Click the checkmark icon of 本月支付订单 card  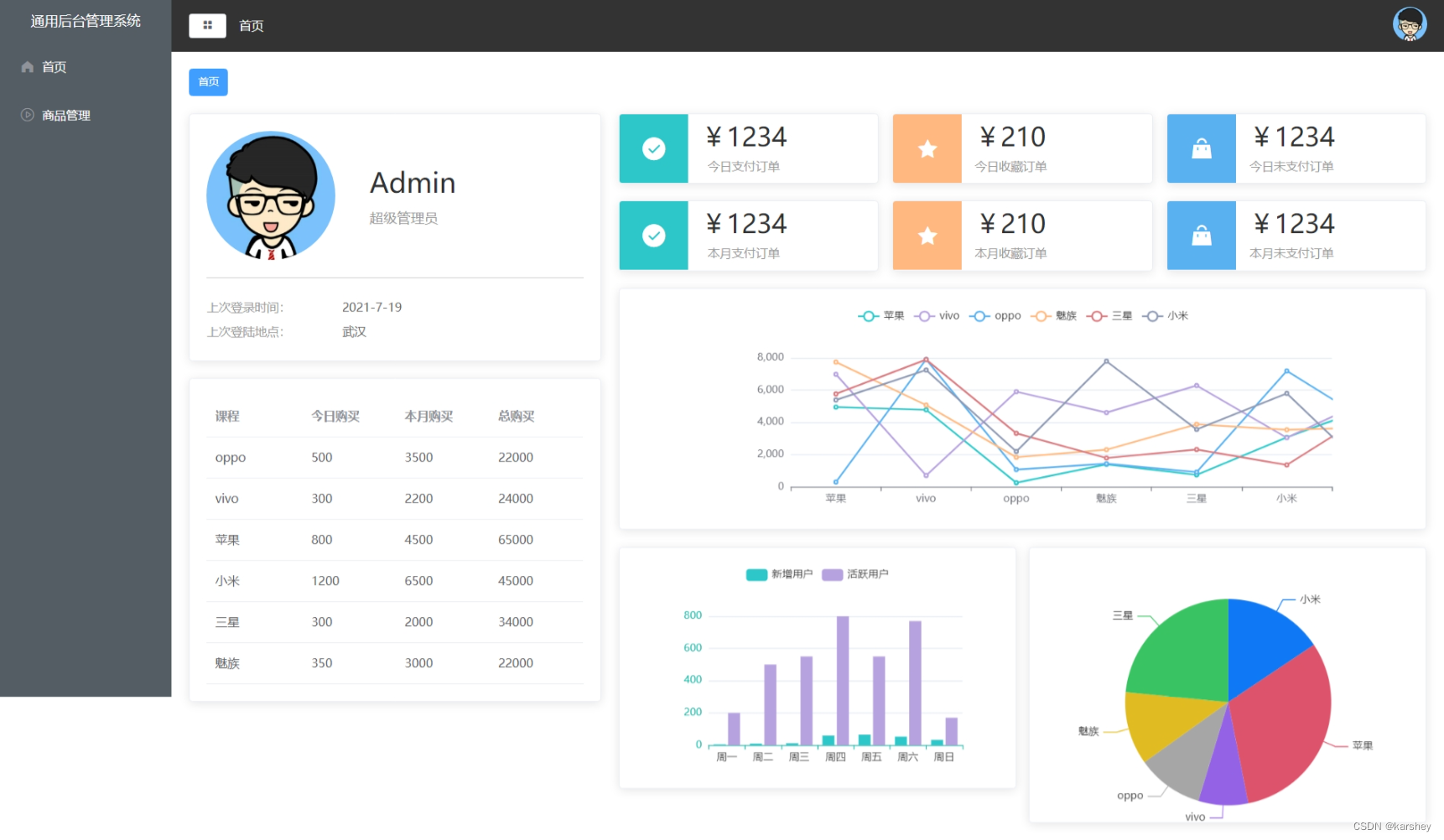pyautogui.click(x=653, y=236)
